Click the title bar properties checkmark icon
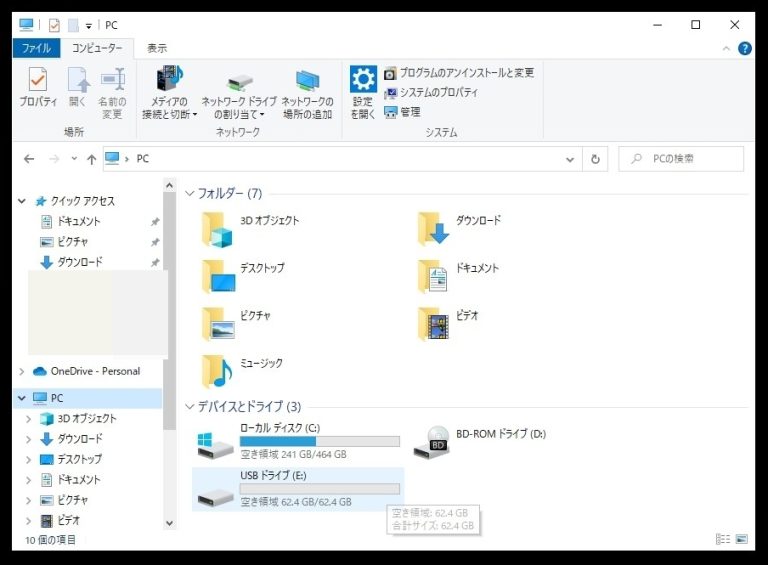This screenshot has width=768, height=565. pyautogui.click(x=54, y=25)
